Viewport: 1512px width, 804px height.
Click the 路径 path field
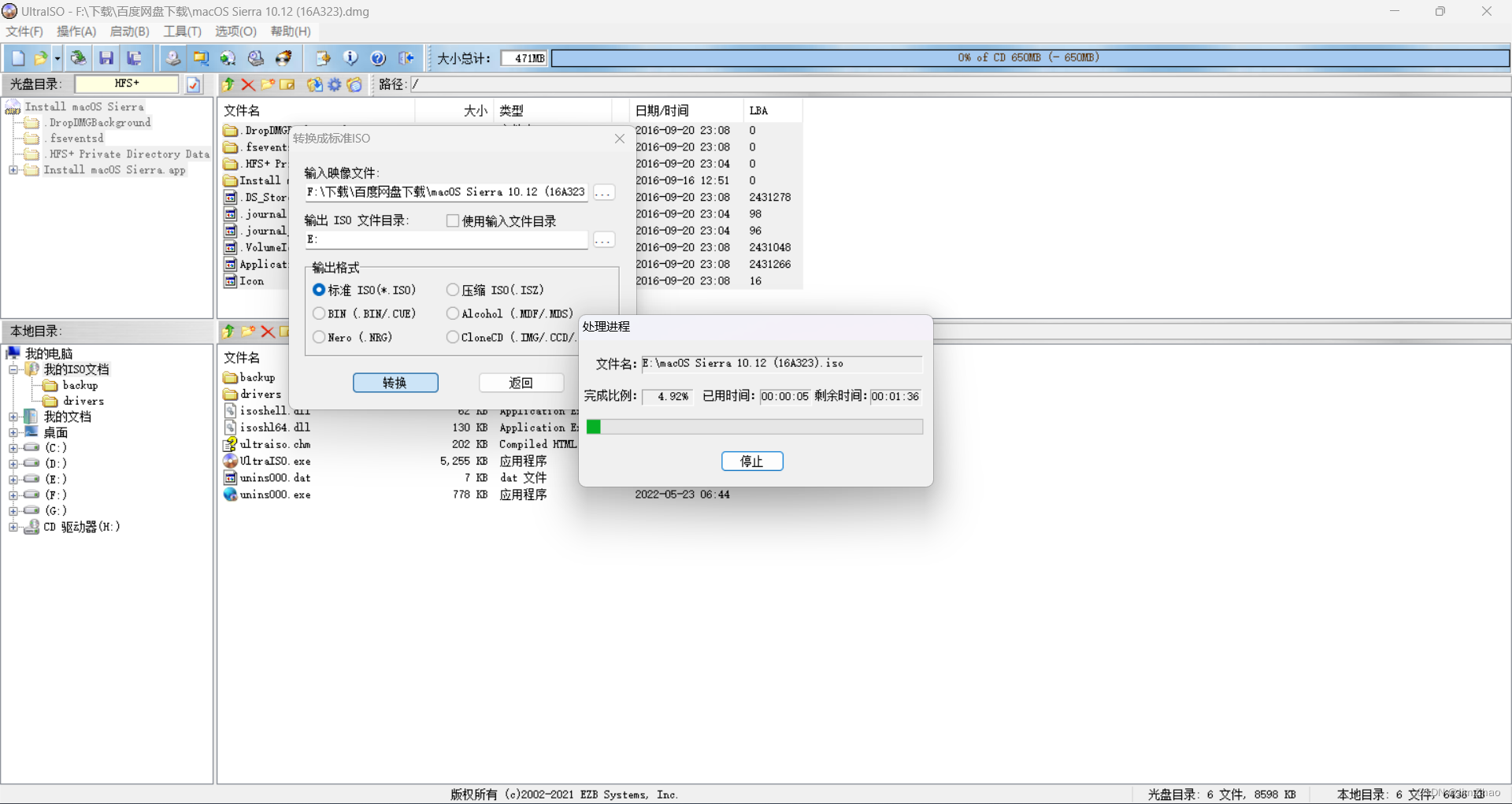coord(959,84)
